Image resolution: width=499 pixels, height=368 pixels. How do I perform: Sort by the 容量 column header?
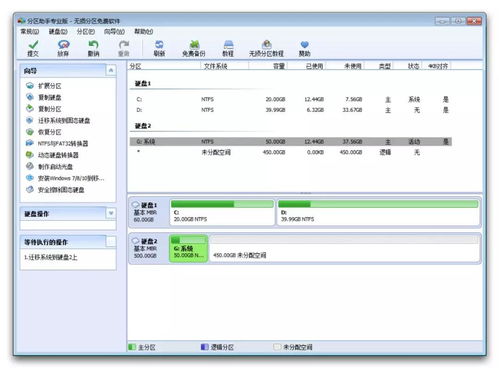coord(268,66)
